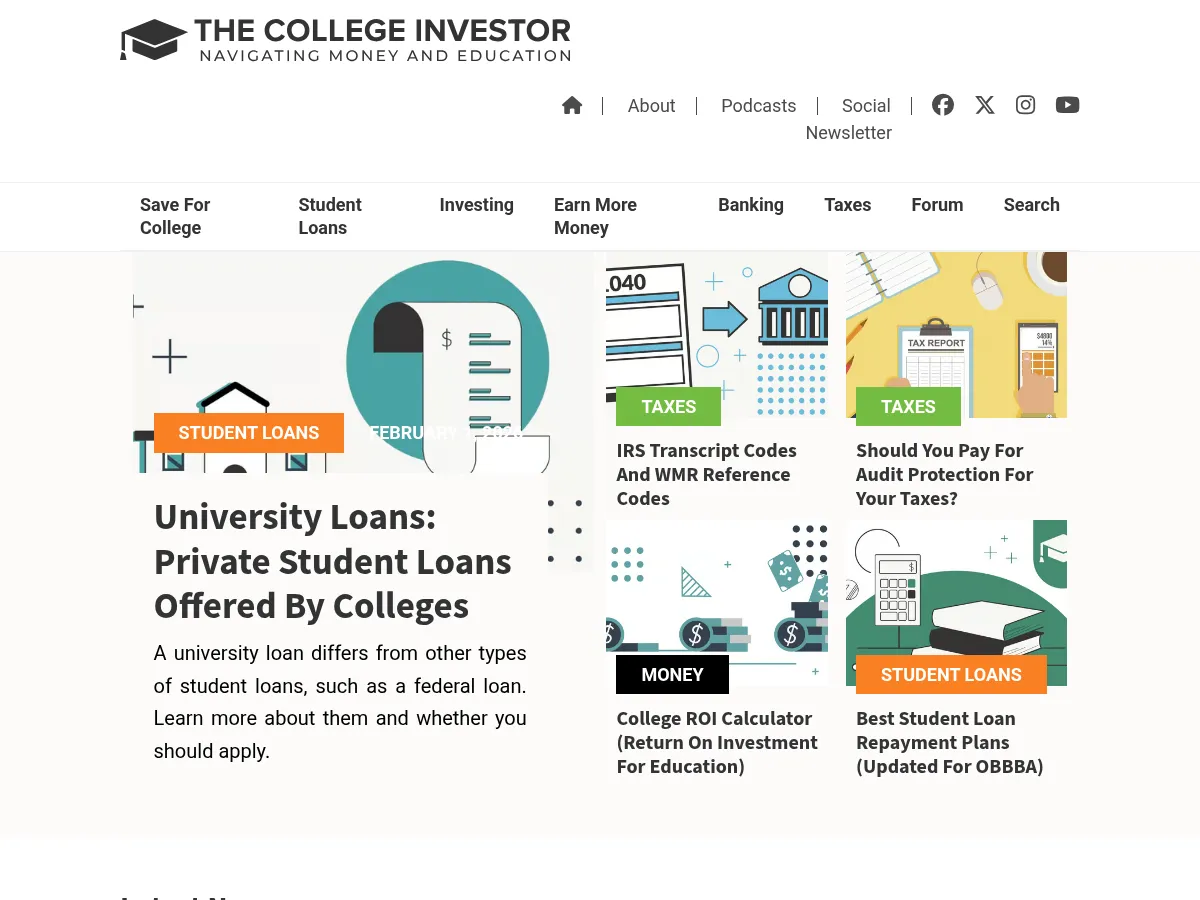The width and height of the screenshot is (1200, 900).
Task: Open the Save For College menu
Action: click(x=175, y=216)
